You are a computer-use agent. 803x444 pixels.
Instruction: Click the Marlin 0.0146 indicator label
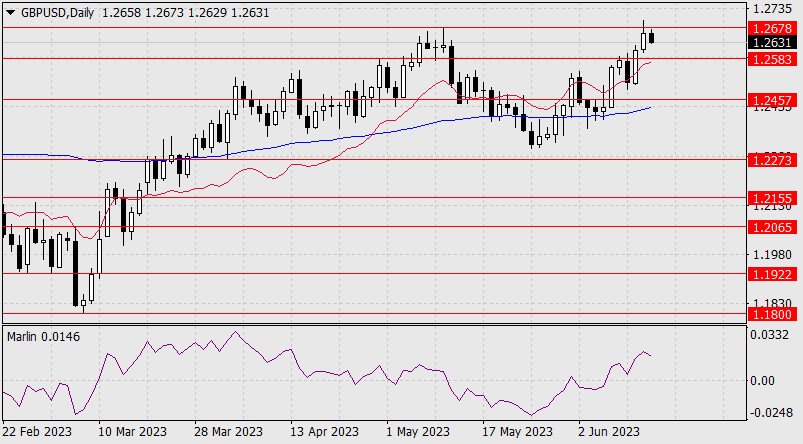click(x=44, y=336)
